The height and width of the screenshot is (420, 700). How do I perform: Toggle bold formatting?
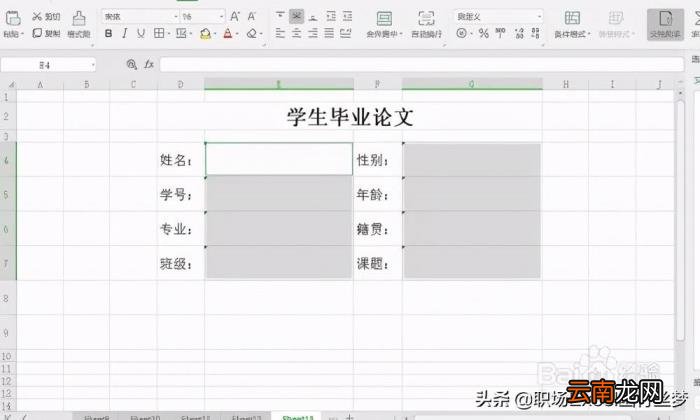click(108, 33)
